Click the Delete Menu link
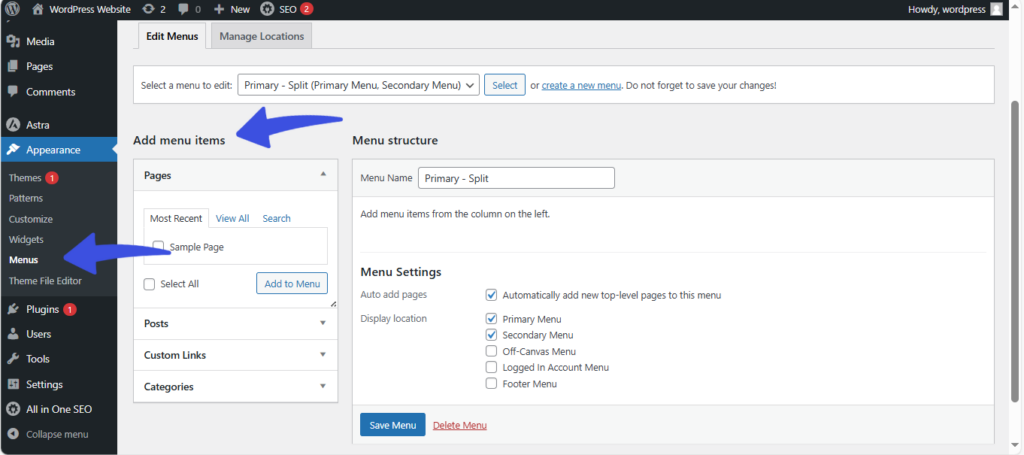This screenshot has width=1024, height=455. point(460,426)
